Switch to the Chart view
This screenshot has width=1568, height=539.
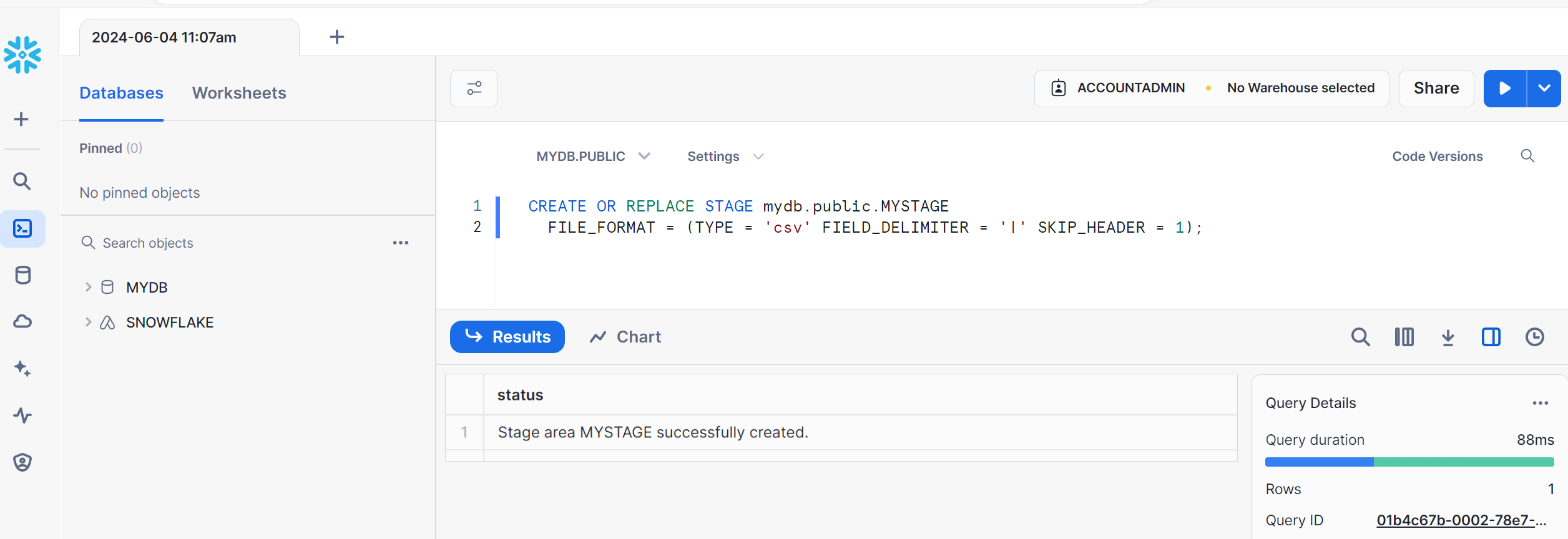(625, 337)
